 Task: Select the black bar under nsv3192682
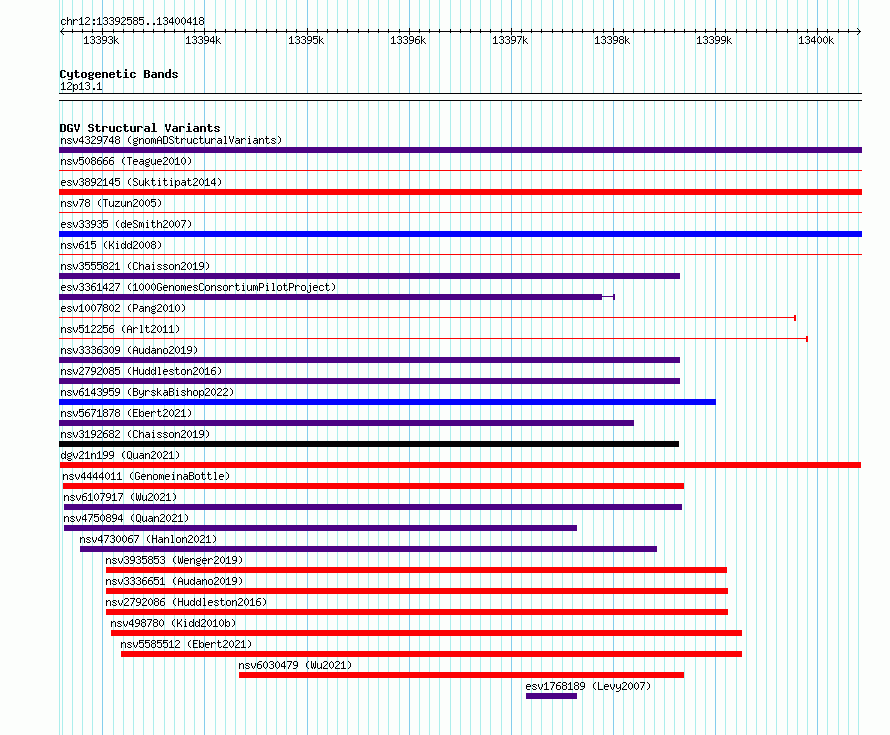369,444
